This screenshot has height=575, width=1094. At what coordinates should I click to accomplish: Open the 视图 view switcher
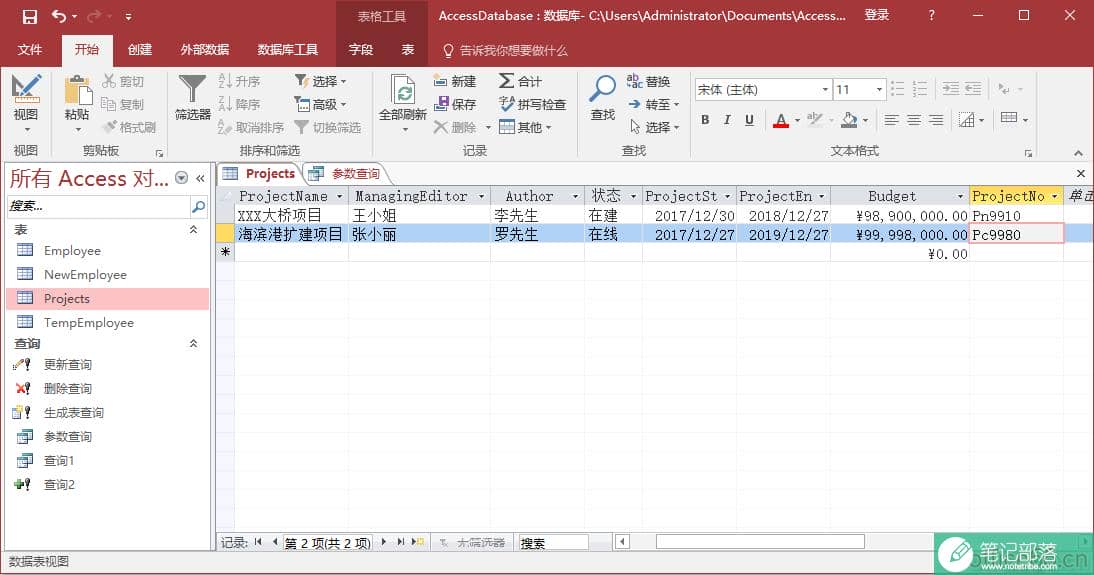coord(26,101)
